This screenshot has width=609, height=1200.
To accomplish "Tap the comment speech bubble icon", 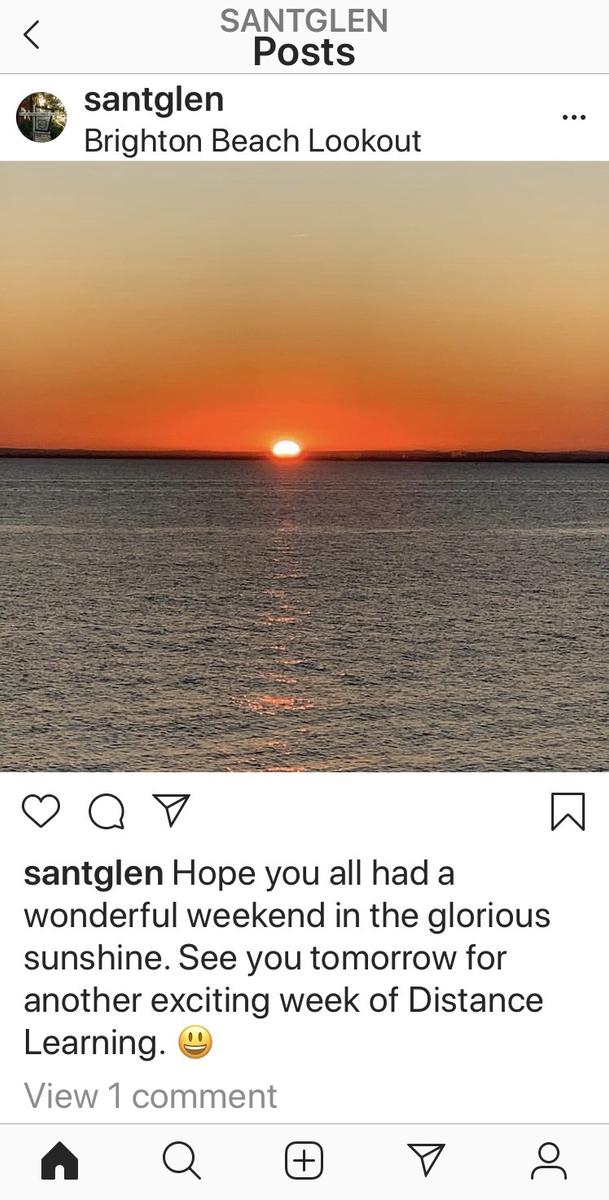I will point(107,812).
